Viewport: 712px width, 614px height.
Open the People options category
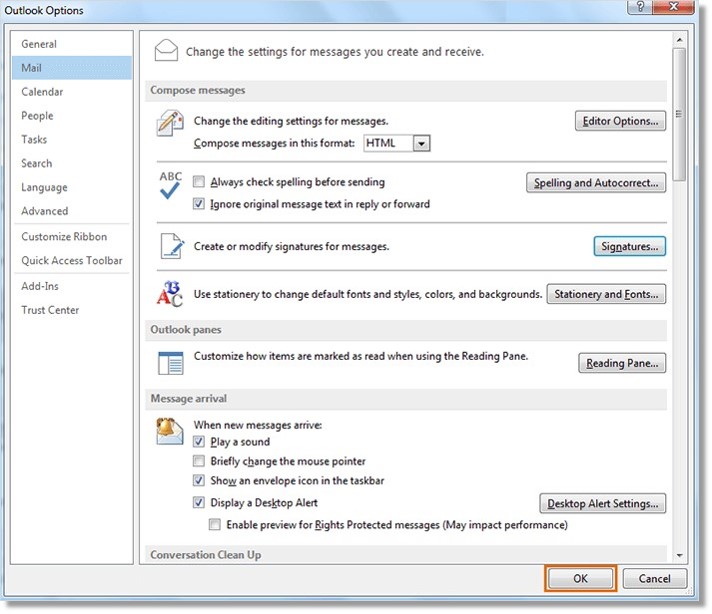[72, 115]
